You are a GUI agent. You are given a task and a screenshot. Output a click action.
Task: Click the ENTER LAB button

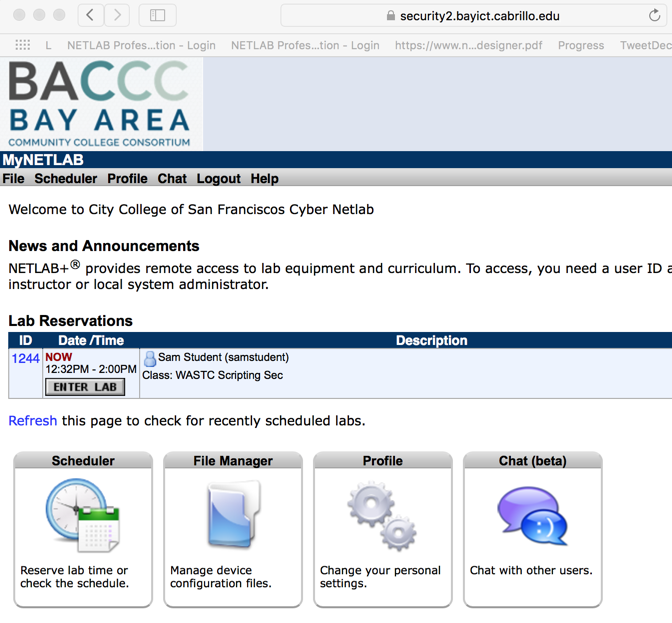pos(85,387)
